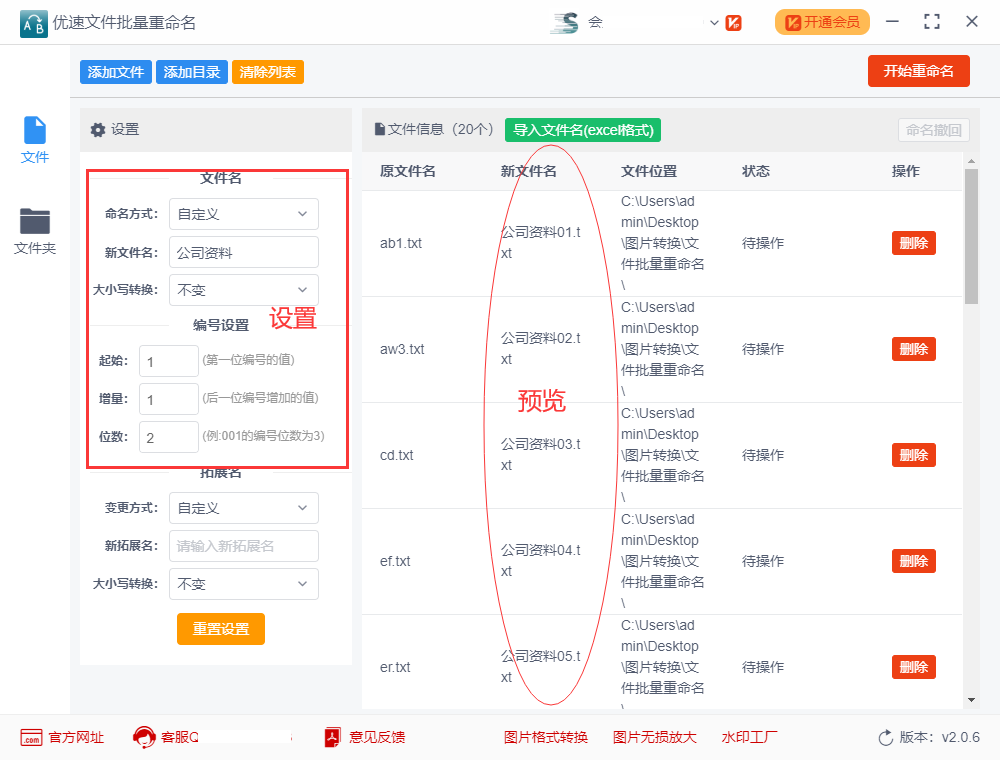Screen dimensions: 1000x760
Task: Start renaming with 开始重命名
Action: (918, 71)
